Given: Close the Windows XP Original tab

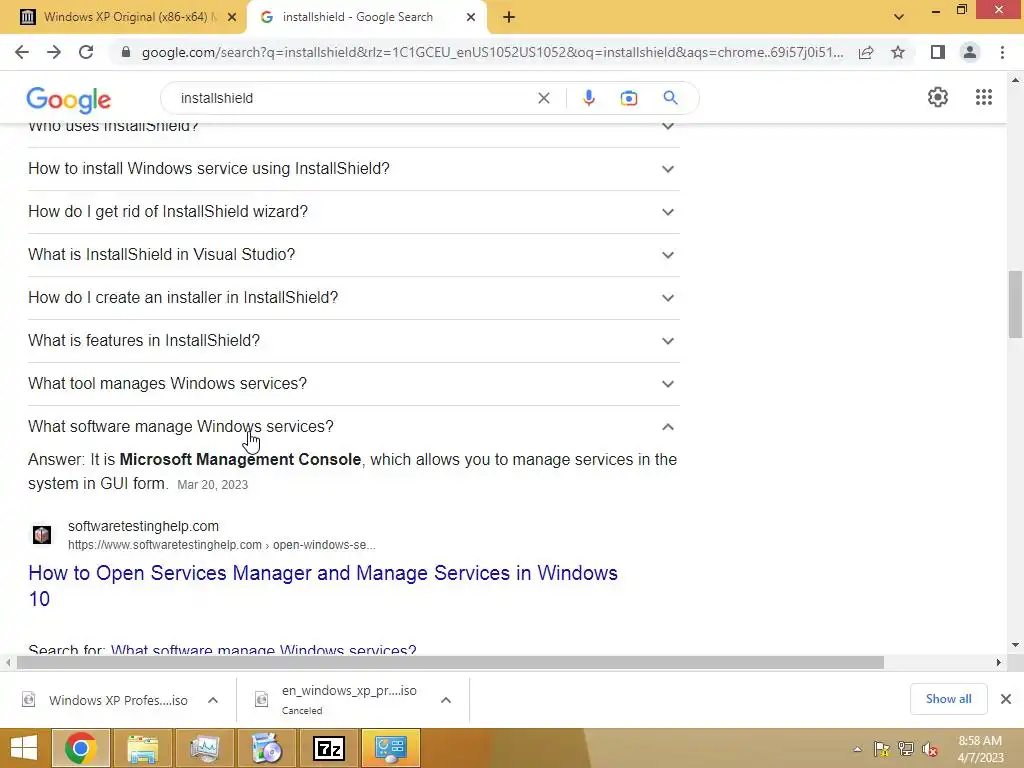Looking at the screenshot, I should pos(232,18).
